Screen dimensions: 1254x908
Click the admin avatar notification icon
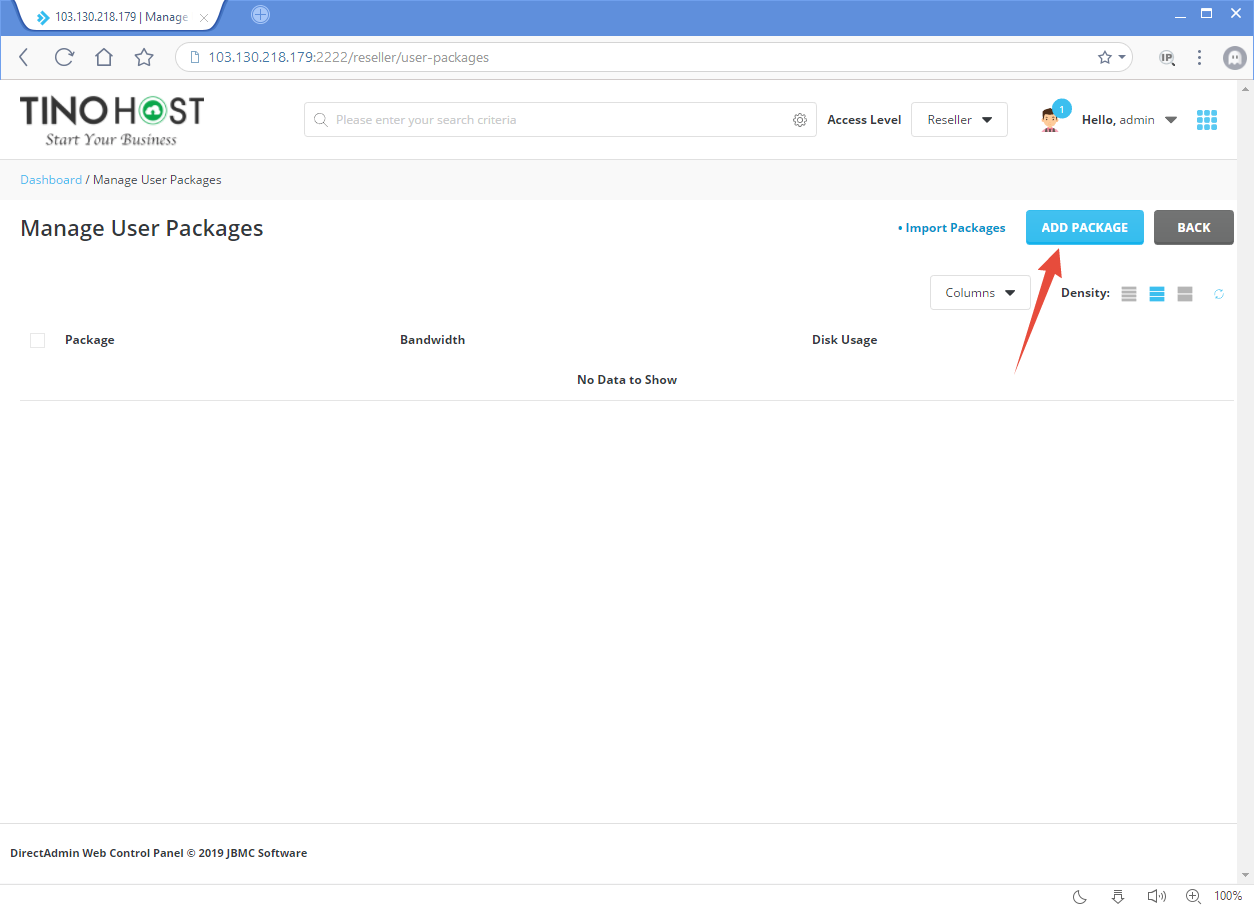1050,119
